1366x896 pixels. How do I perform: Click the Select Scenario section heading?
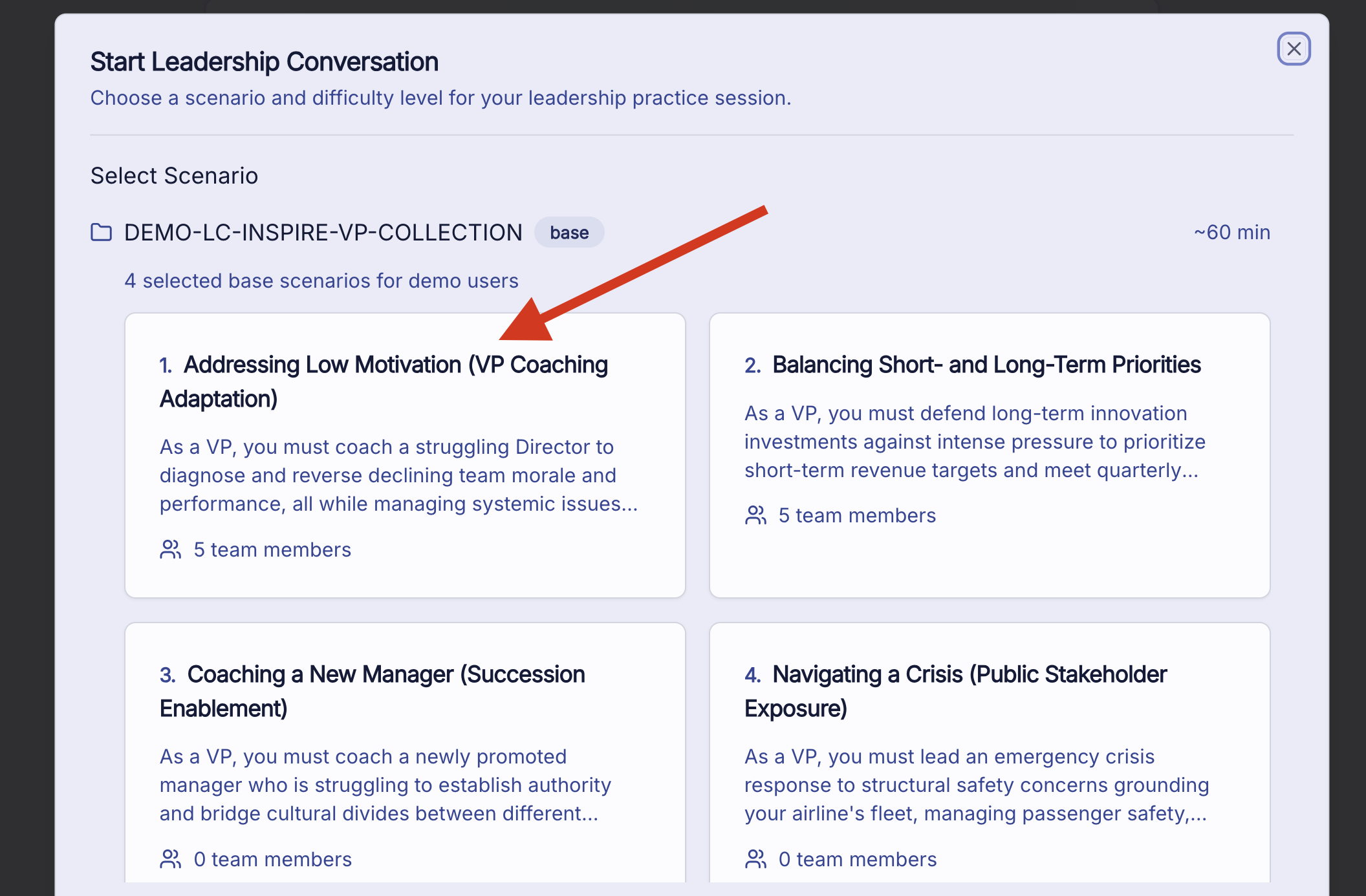174,176
